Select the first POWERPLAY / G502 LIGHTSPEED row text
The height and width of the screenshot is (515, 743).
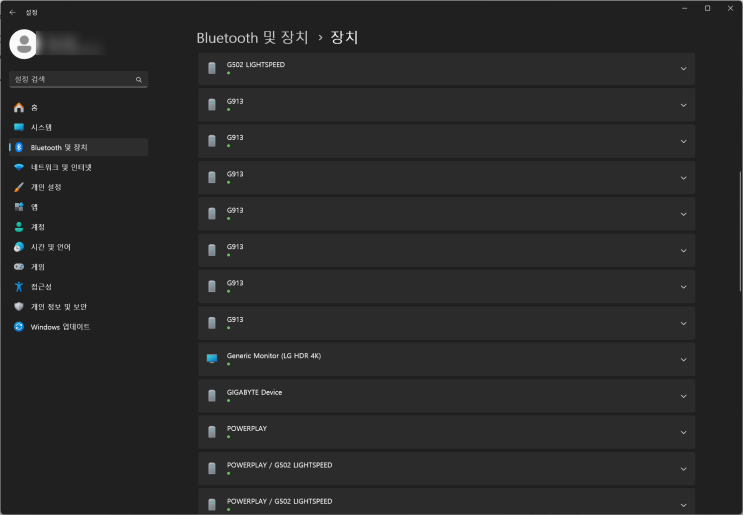pyautogui.click(x=279, y=465)
